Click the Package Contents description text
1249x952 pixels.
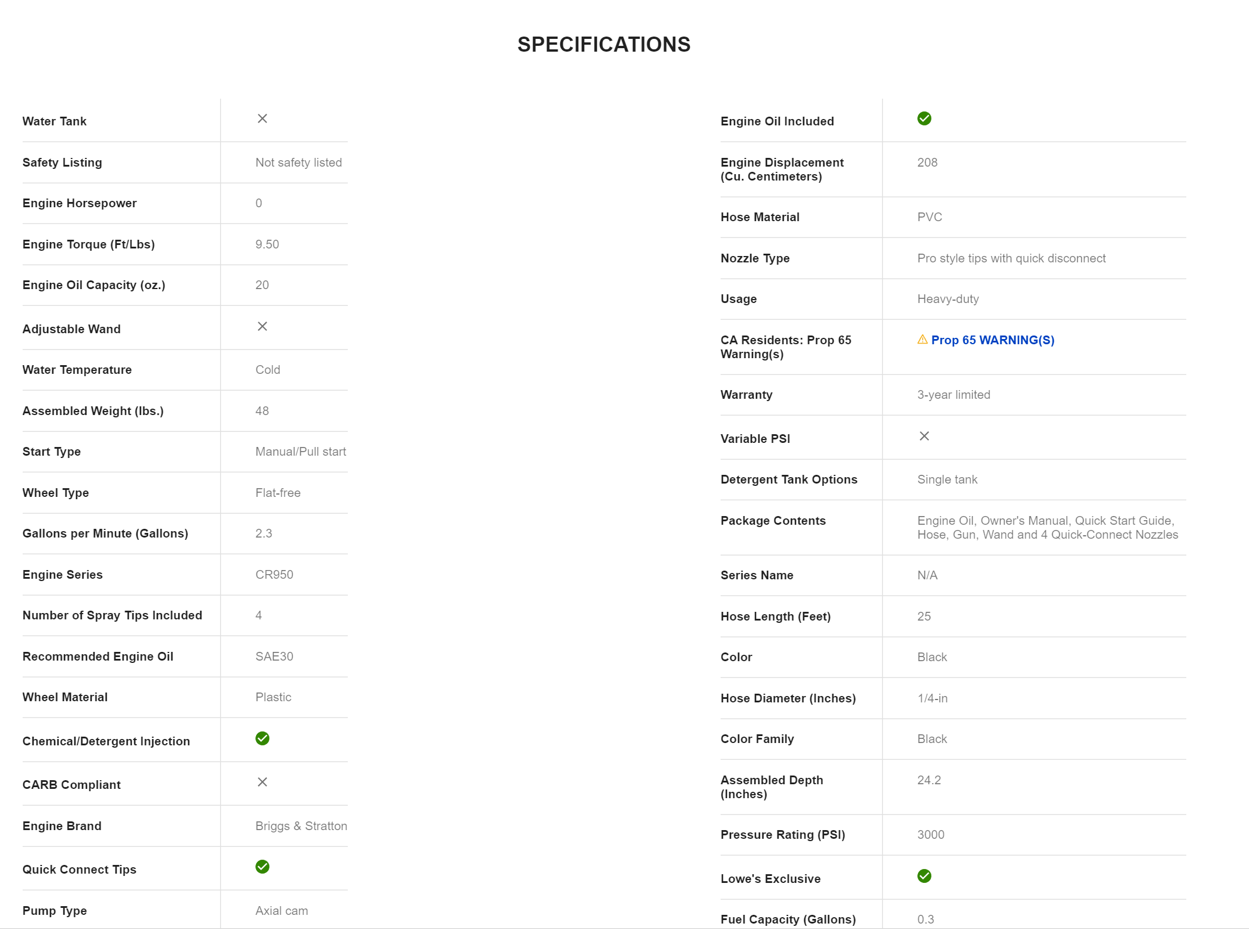1047,528
